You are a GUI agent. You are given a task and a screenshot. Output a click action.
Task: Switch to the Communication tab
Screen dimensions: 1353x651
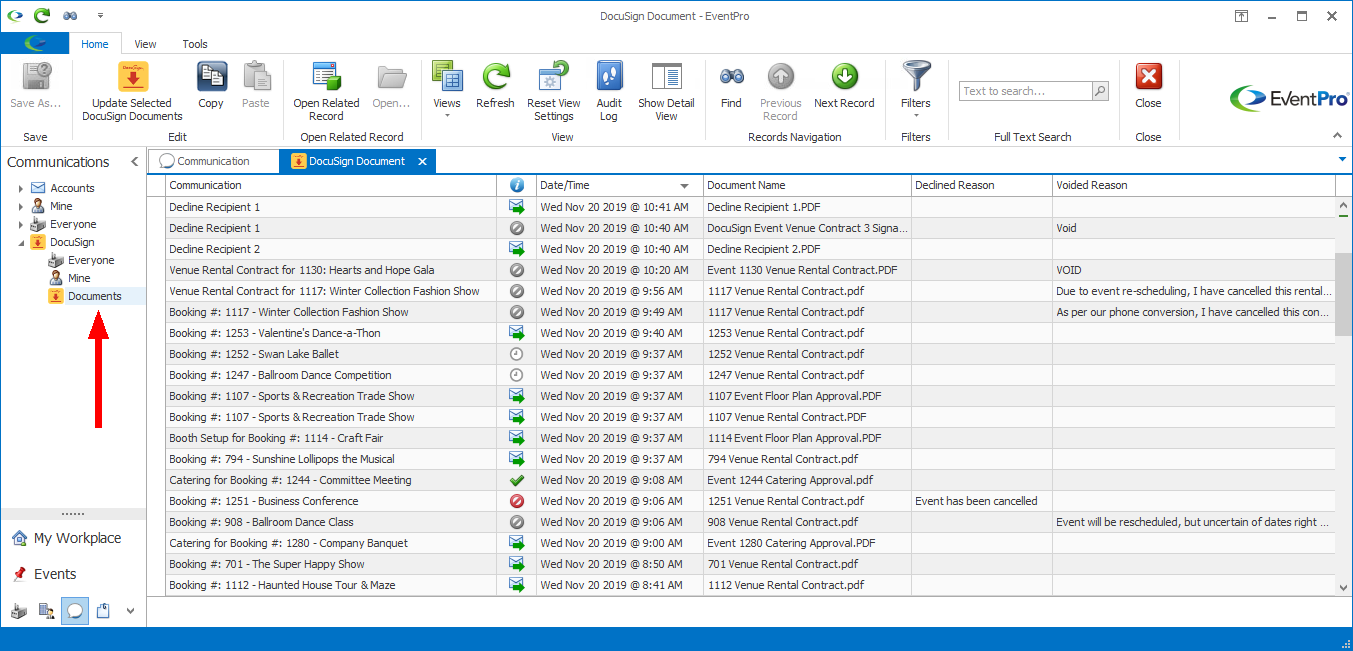(213, 161)
